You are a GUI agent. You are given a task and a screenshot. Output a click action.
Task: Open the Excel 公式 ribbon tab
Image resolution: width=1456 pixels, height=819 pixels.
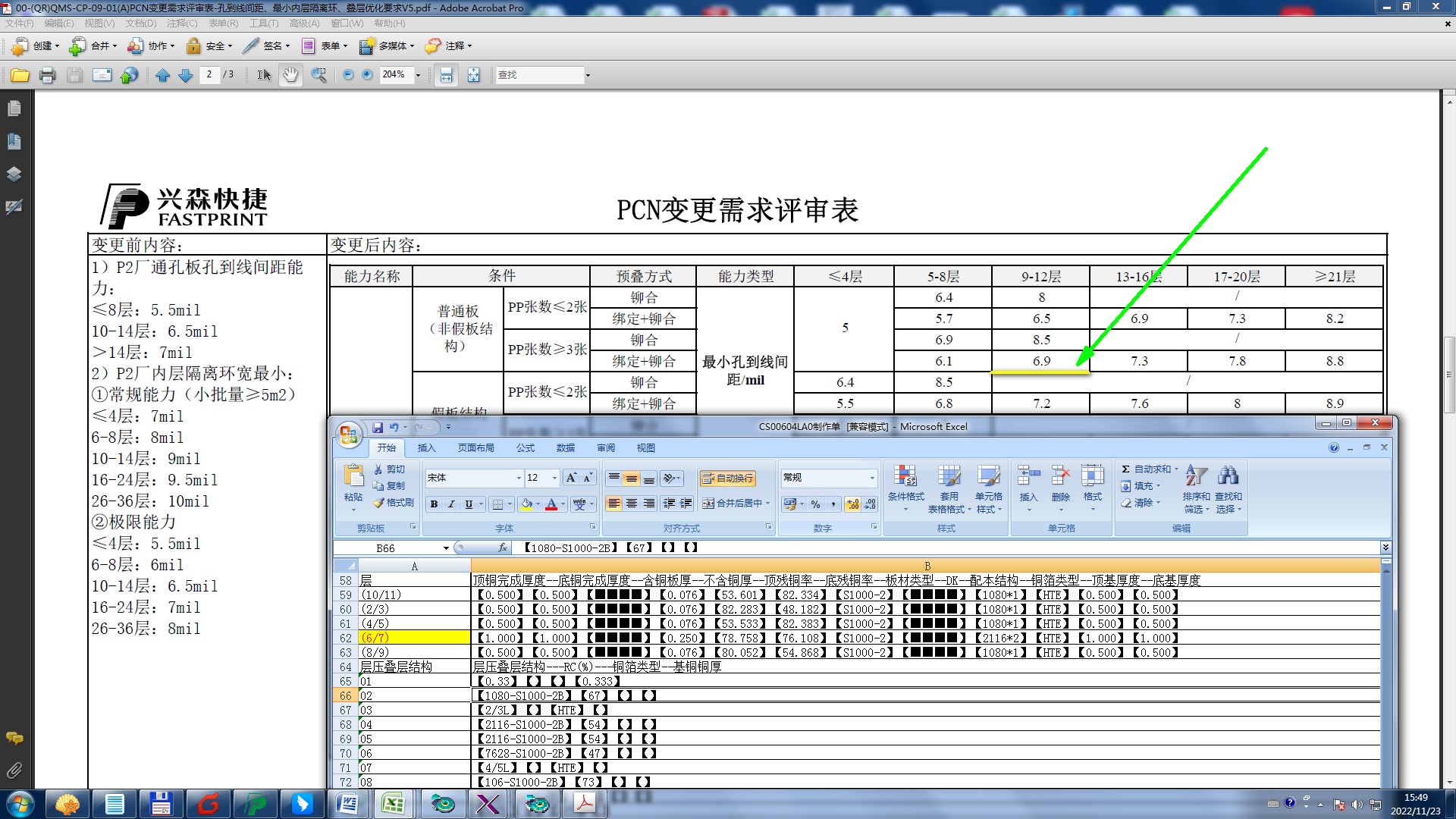pos(526,448)
